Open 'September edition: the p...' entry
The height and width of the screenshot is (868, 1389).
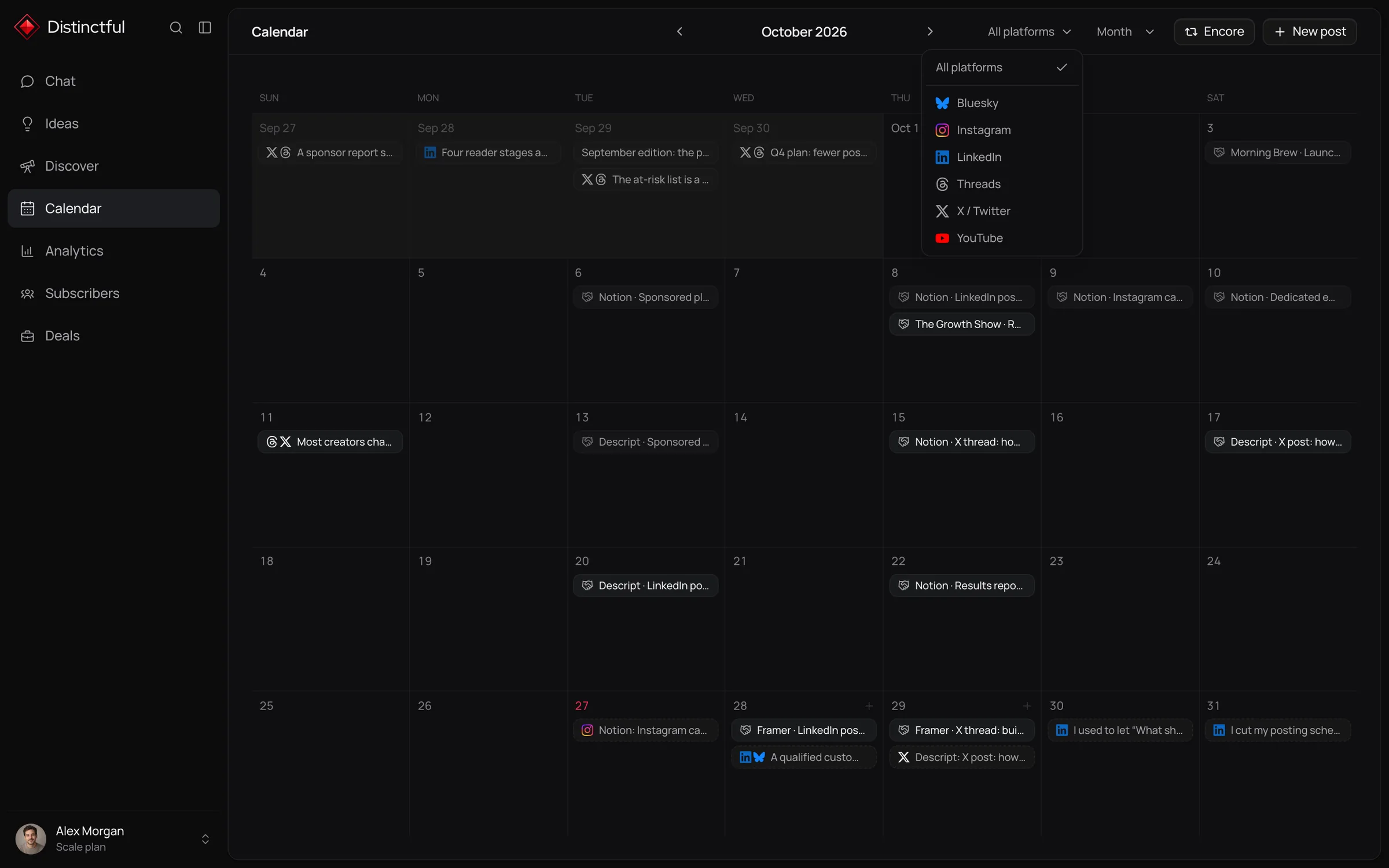(x=646, y=153)
